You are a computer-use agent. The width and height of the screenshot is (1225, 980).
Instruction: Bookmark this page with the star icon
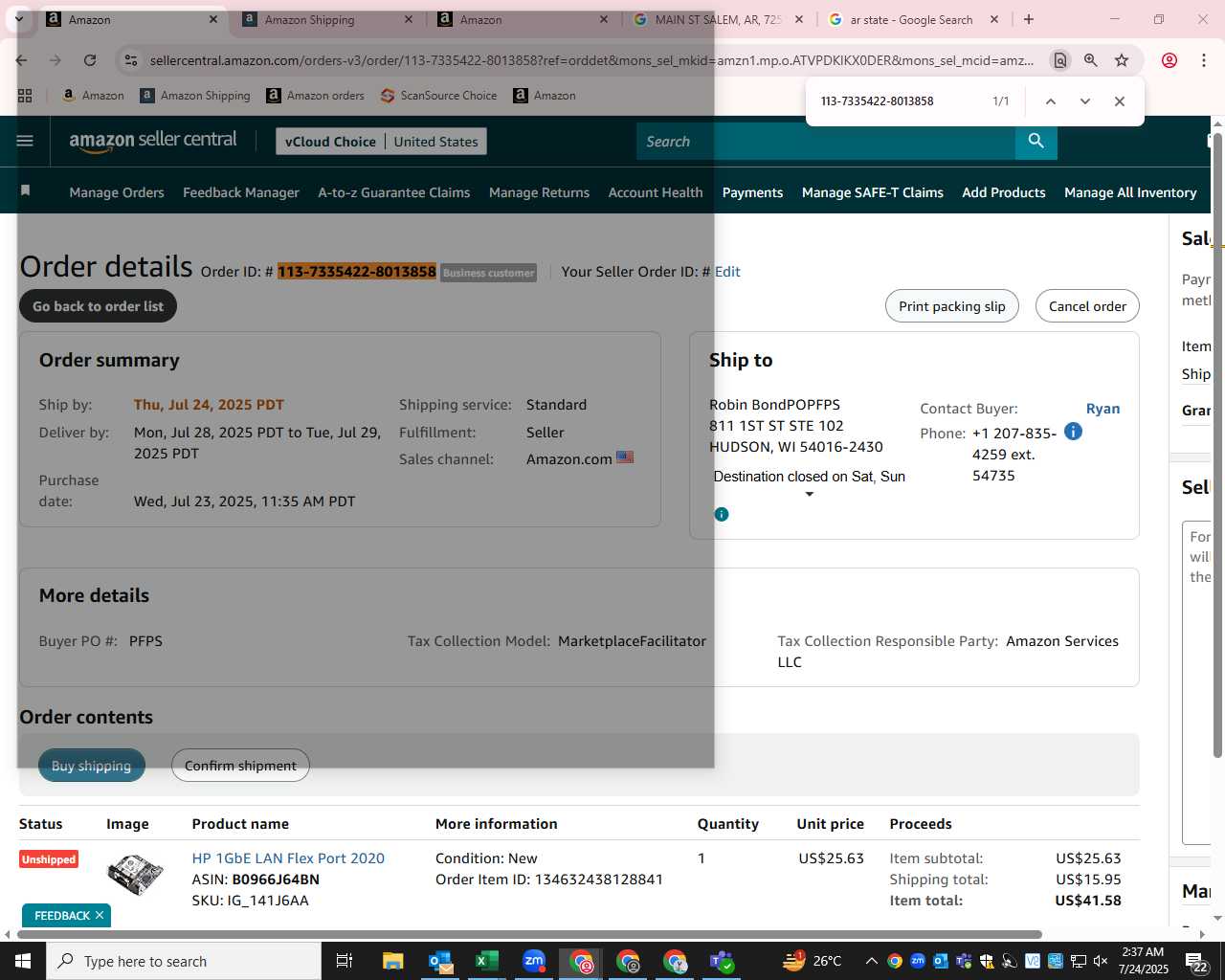click(x=1122, y=60)
